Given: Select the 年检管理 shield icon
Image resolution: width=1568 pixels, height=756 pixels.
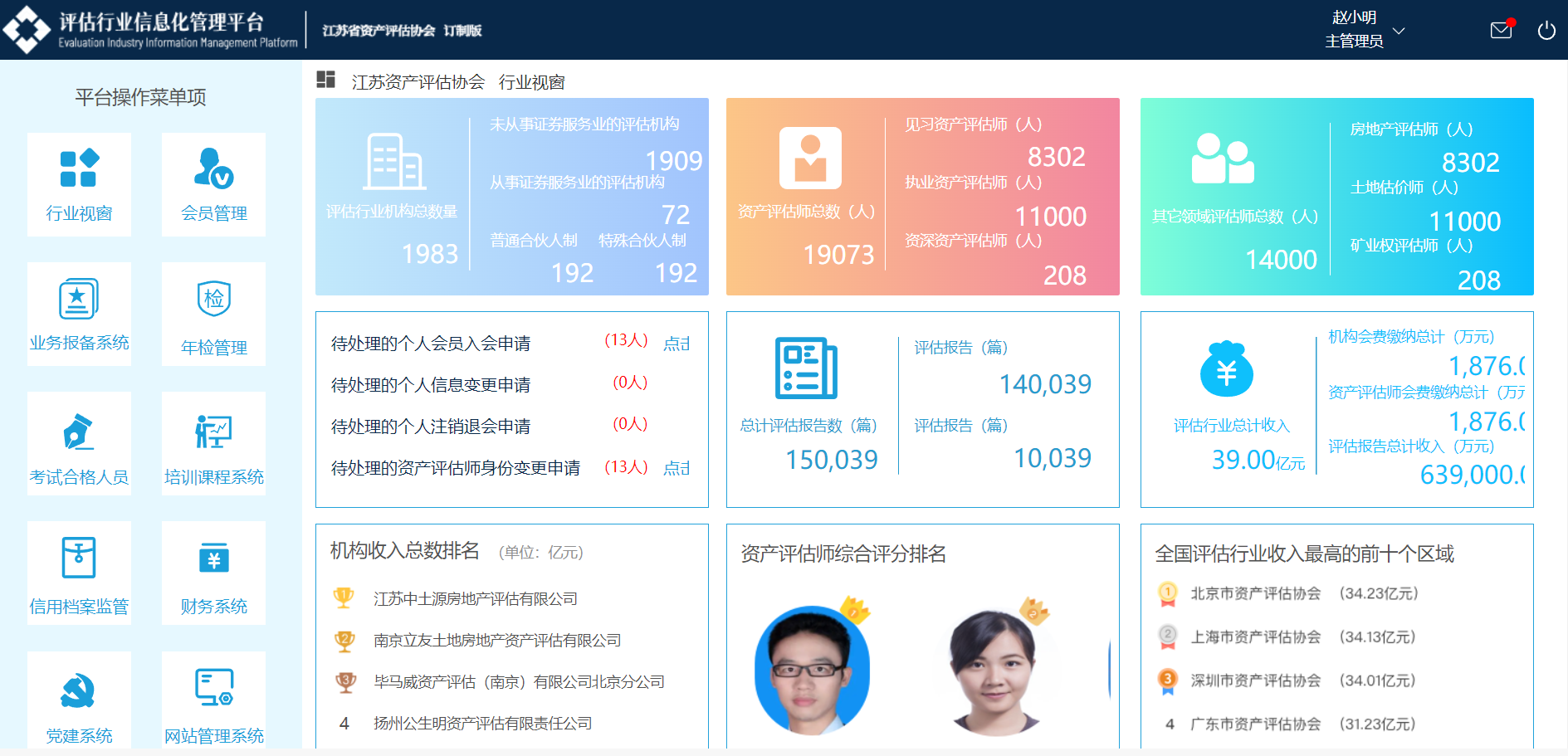Looking at the screenshot, I should point(213,300).
